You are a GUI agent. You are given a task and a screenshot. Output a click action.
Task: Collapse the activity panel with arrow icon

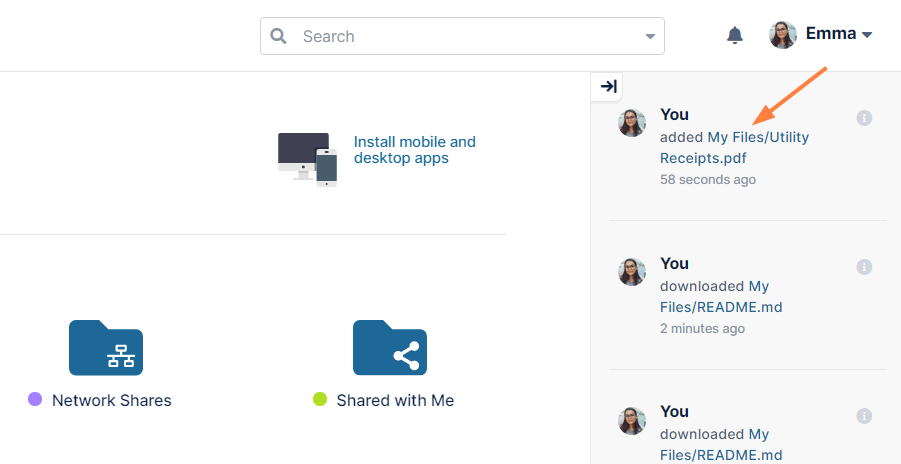608,87
